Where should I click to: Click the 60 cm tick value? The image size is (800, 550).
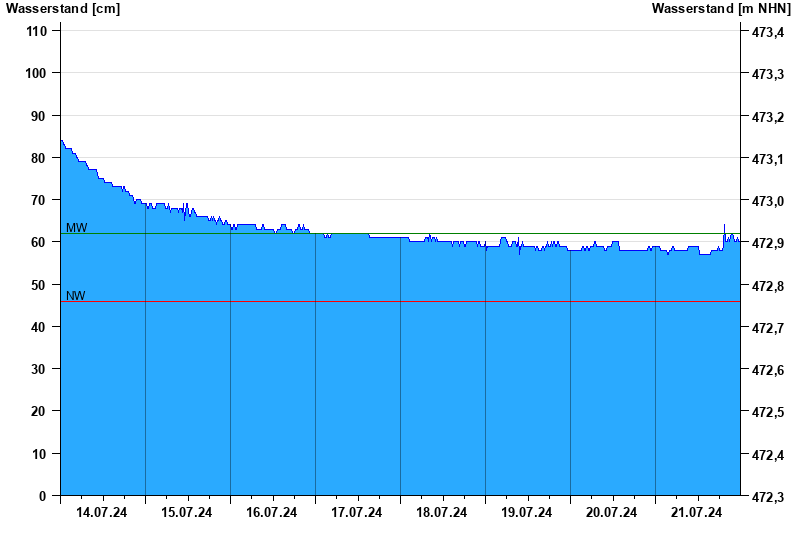39,242
